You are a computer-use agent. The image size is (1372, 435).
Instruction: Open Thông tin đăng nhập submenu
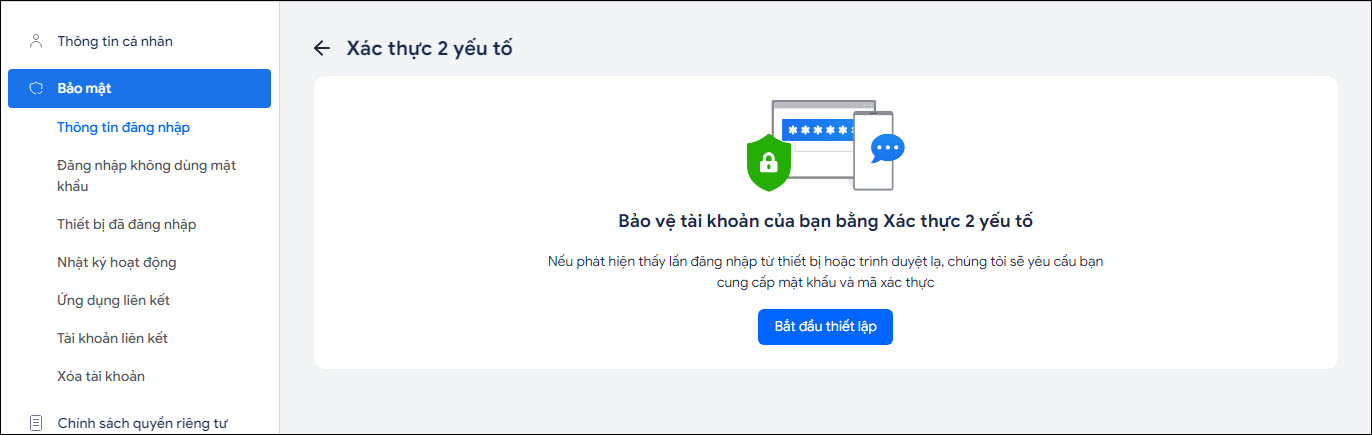tap(124, 127)
